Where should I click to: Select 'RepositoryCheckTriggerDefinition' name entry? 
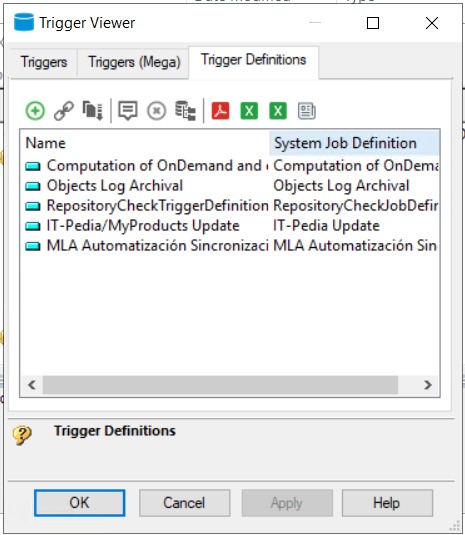pos(158,206)
